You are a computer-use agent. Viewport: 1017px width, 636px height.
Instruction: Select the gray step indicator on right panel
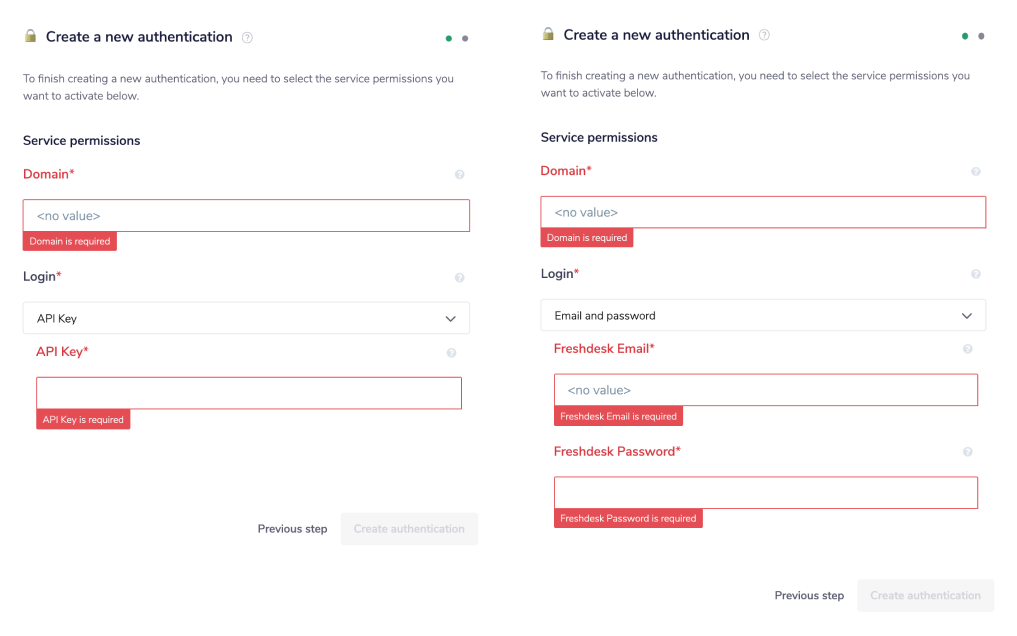[x=982, y=34]
